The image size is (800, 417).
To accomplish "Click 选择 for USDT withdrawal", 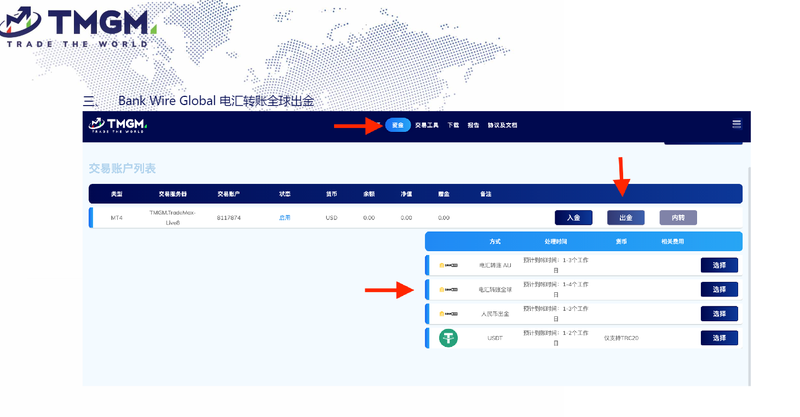I will coord(719,338).
